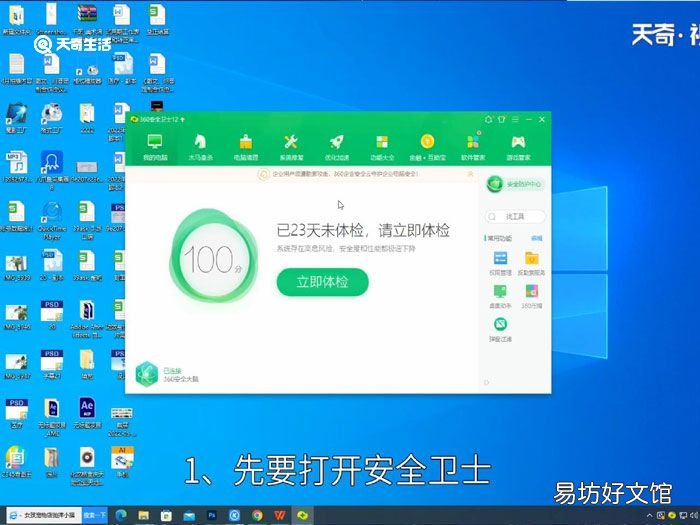Open Microsoft Edge from the taskbar
Image resolution: width=700 pixels, height=525 pixels.
[121, 515]
